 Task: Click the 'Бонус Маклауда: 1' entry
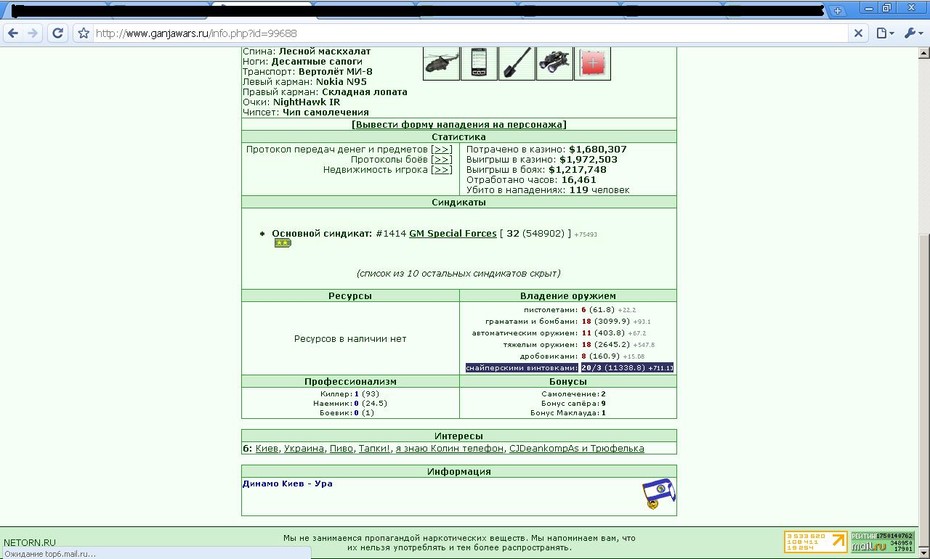568,413
